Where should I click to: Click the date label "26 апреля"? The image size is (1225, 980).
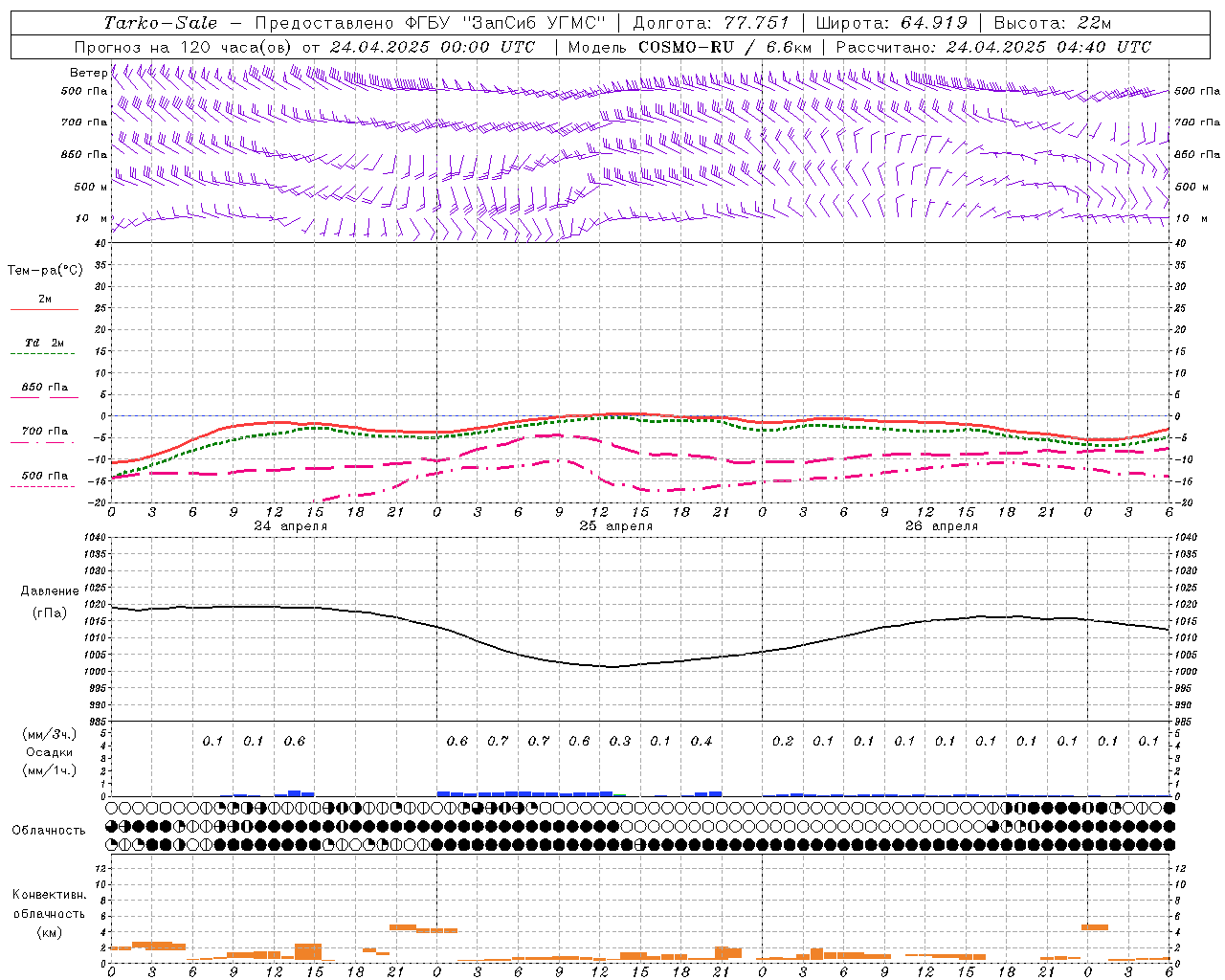pyautogui.click(x=941, y=526)
